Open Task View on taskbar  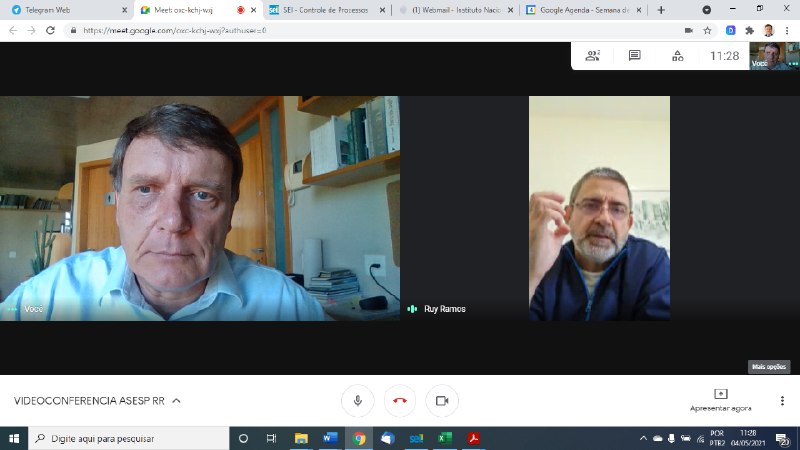pyautogui.click(x=271, y=438)
